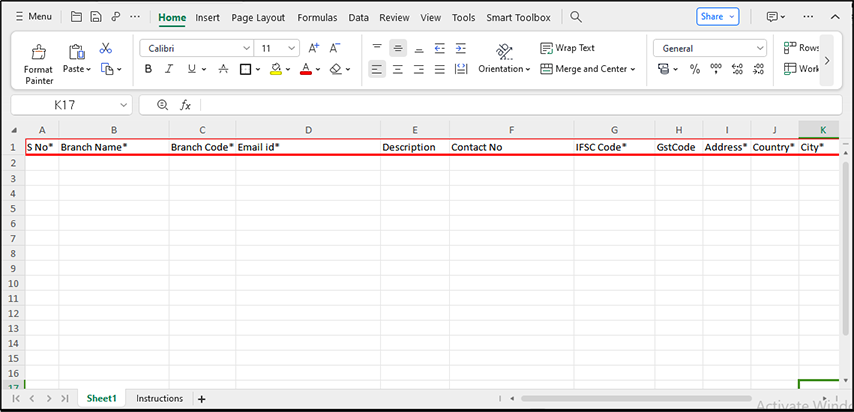Screen dimensions: 854x412
Task: Open the Page Layout ribbon tab
Action: tap(258, 17)
